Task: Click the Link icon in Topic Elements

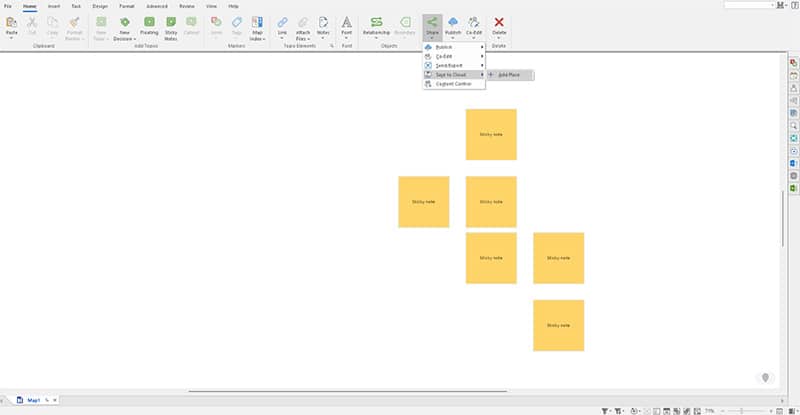Action: click(282, 22)
